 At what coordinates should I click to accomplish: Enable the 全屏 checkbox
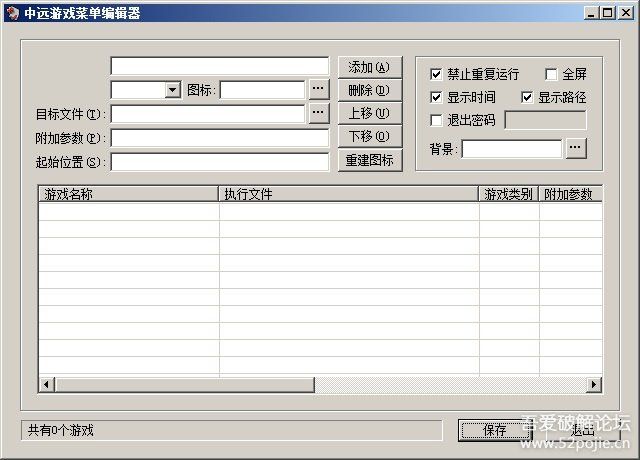(551, 74)
